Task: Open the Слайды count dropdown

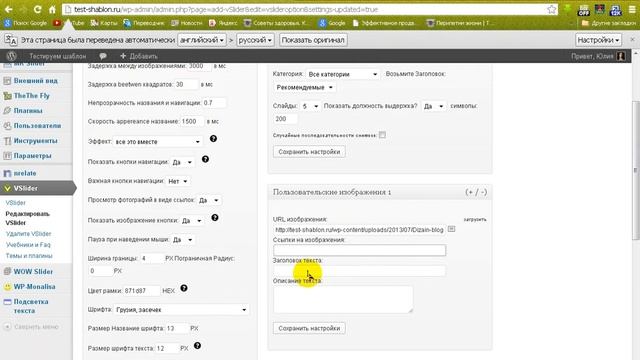Action: tap(310, 106)
